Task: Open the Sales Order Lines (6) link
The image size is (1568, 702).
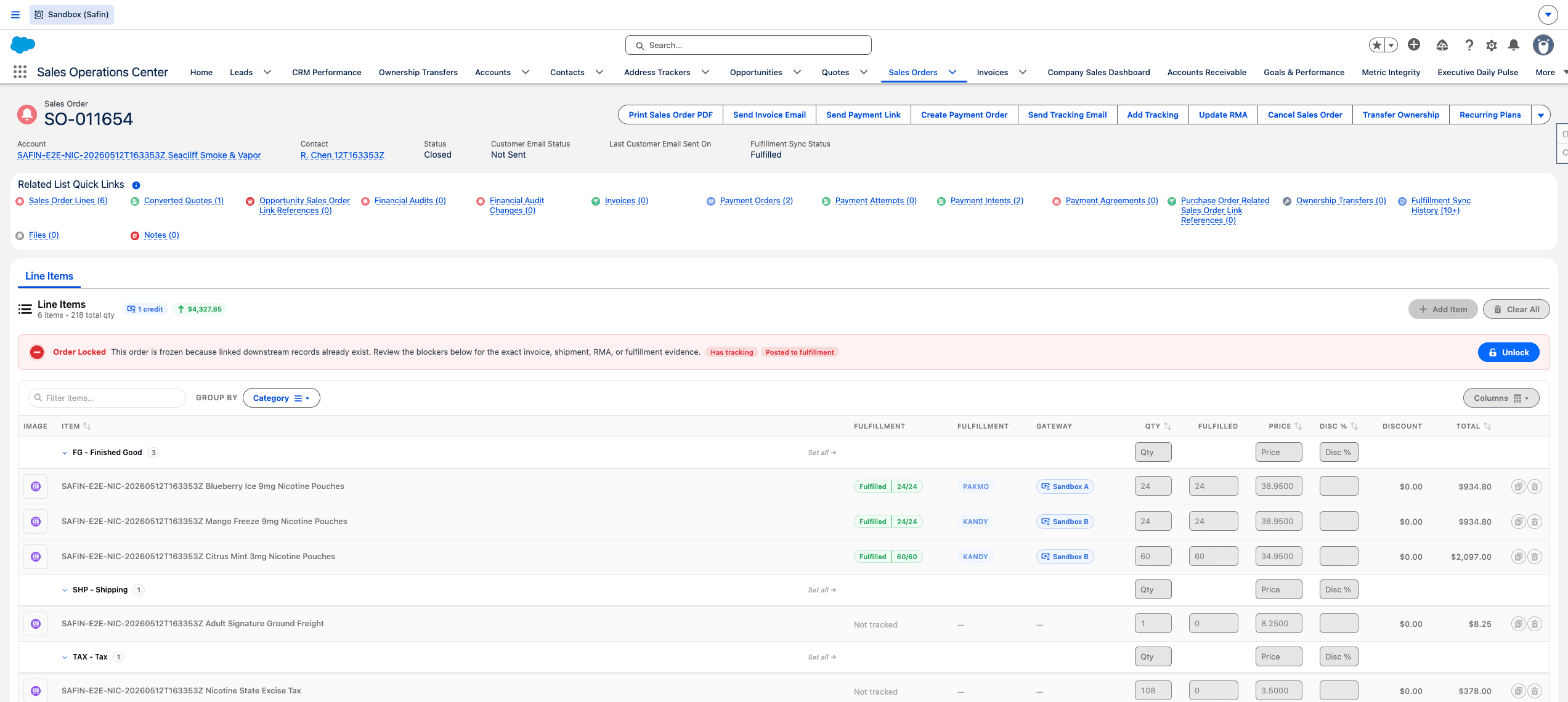Action: point(68,201)
